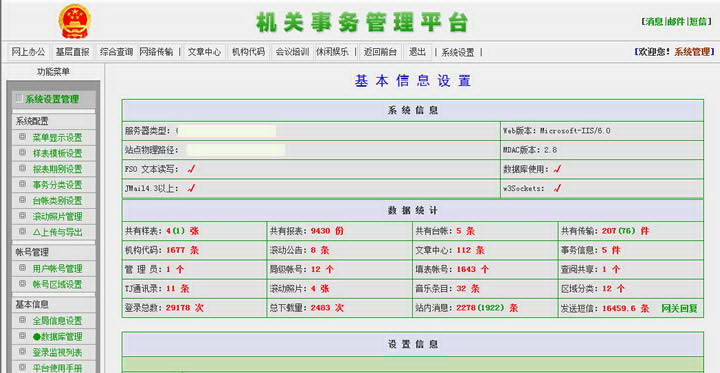Open 帐号区域设置 in the sidebar
Viewport: 720px width, 373px height.
click(57, 284)
